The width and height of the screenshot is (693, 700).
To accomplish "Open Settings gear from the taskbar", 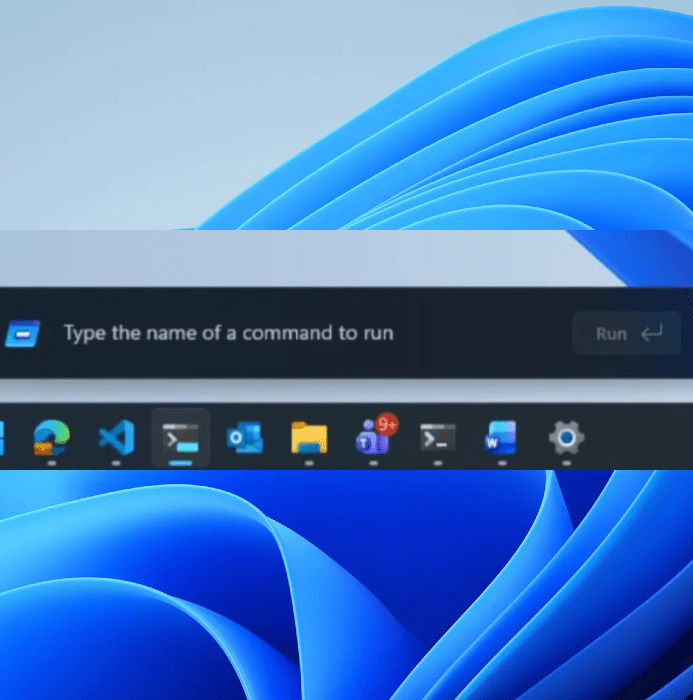I will click(566, 438).
